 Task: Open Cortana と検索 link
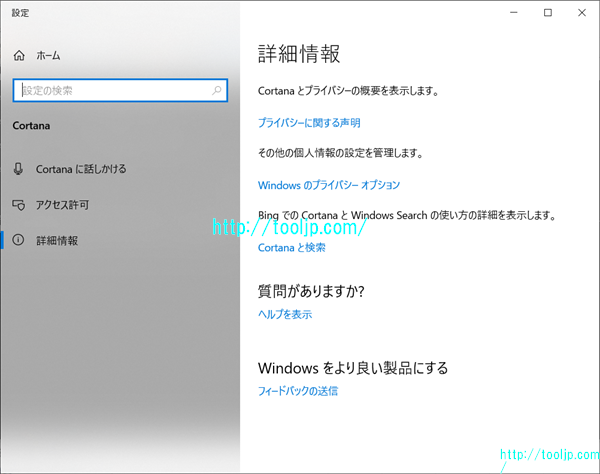[x=292, y=248]
